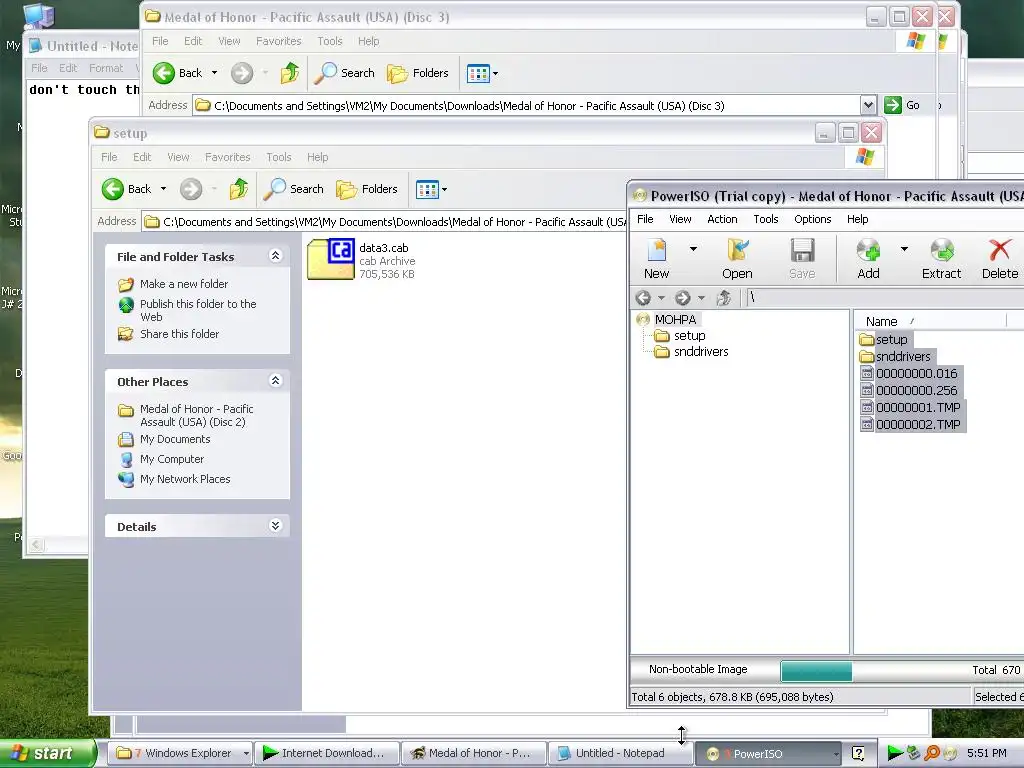The height and width of the screenshot is (768, 1024).
Task: Open PowerISO forward history dropdown arrow
Action: 701,298
